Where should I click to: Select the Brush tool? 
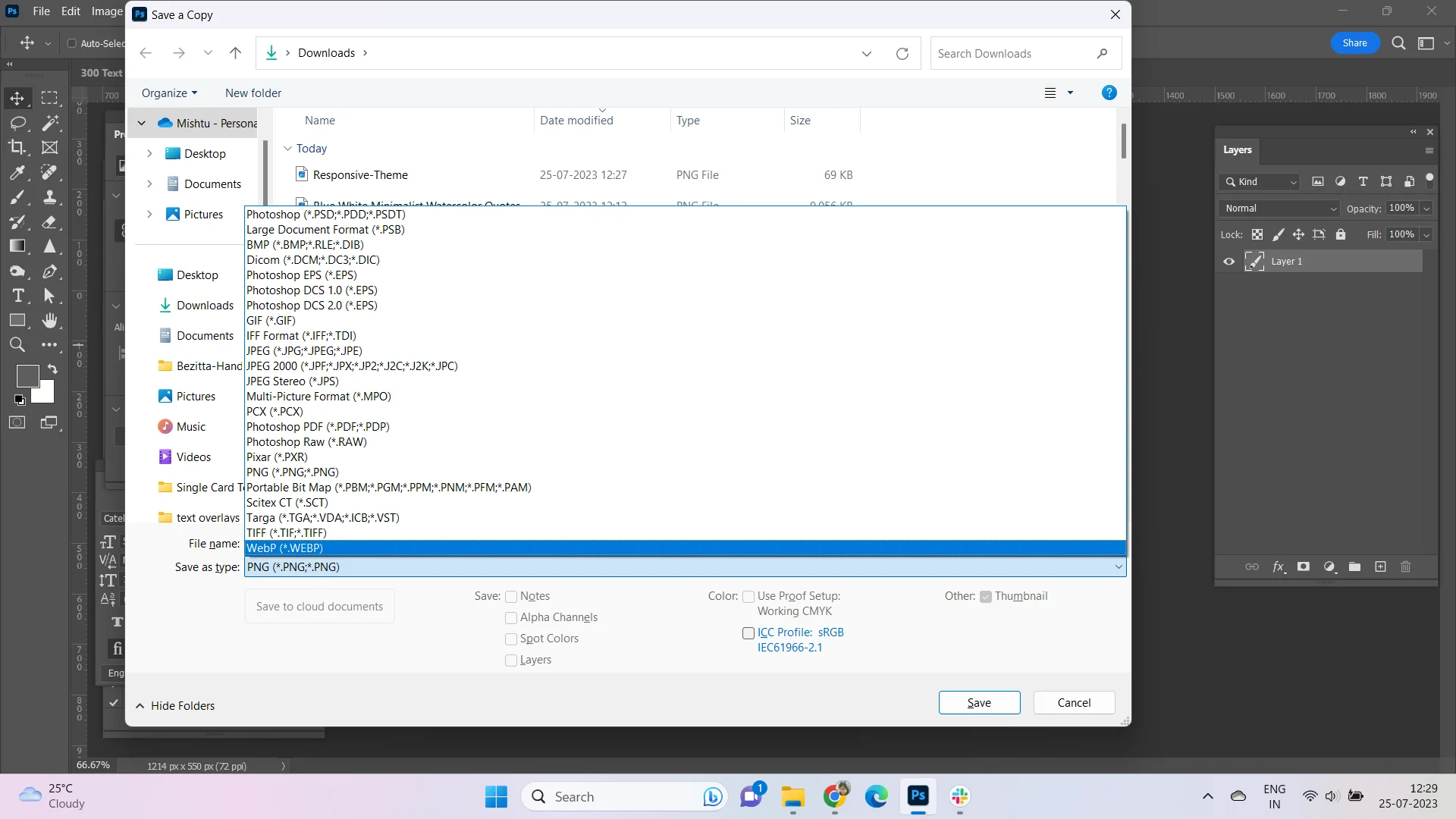pos(17,197)
